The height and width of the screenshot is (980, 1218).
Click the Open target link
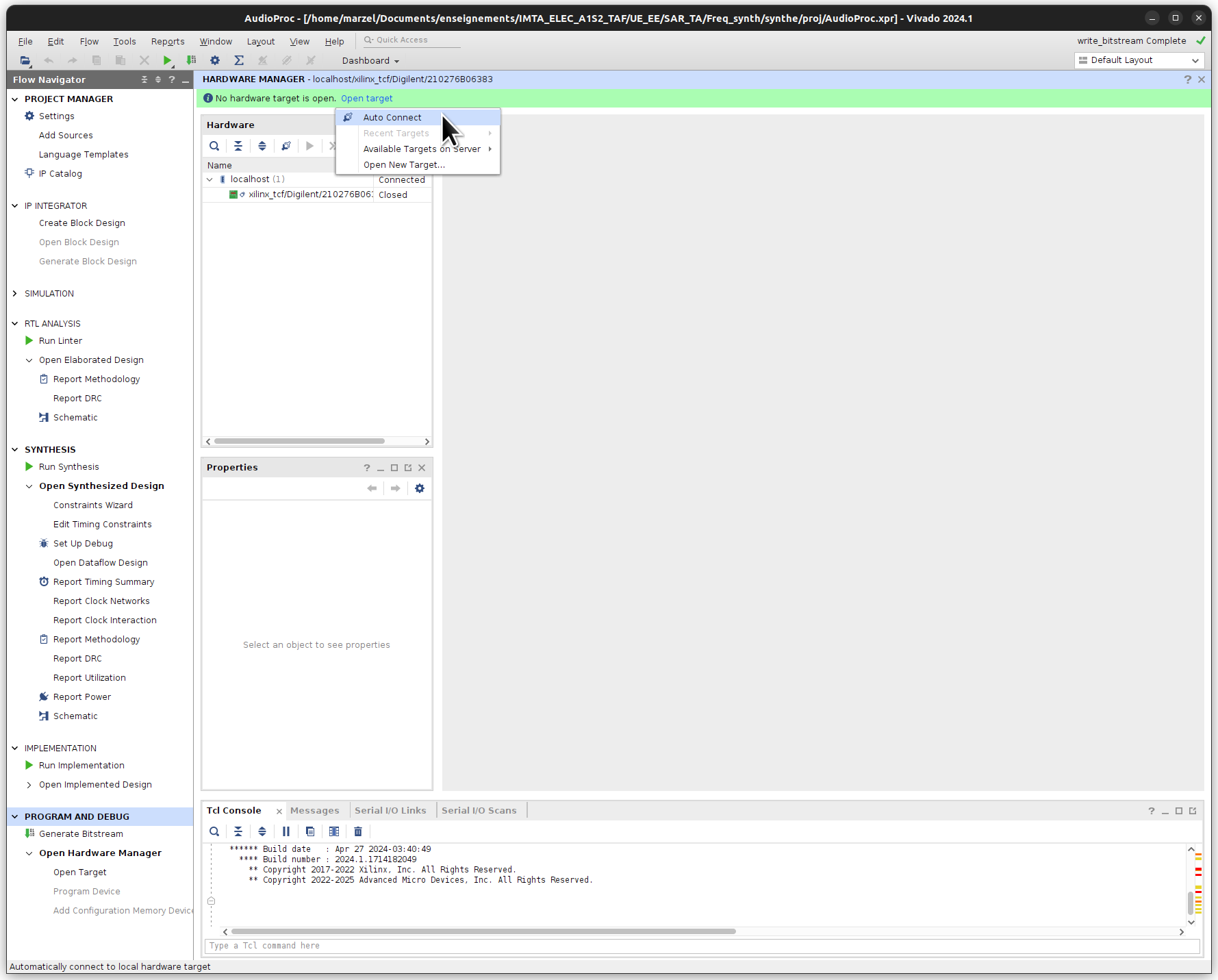click(x=367, y=99)
